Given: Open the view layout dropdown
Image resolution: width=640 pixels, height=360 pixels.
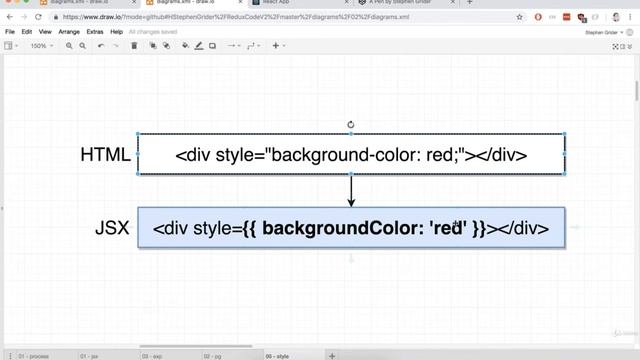Looking at the screenshot, I should coord(11,46).
